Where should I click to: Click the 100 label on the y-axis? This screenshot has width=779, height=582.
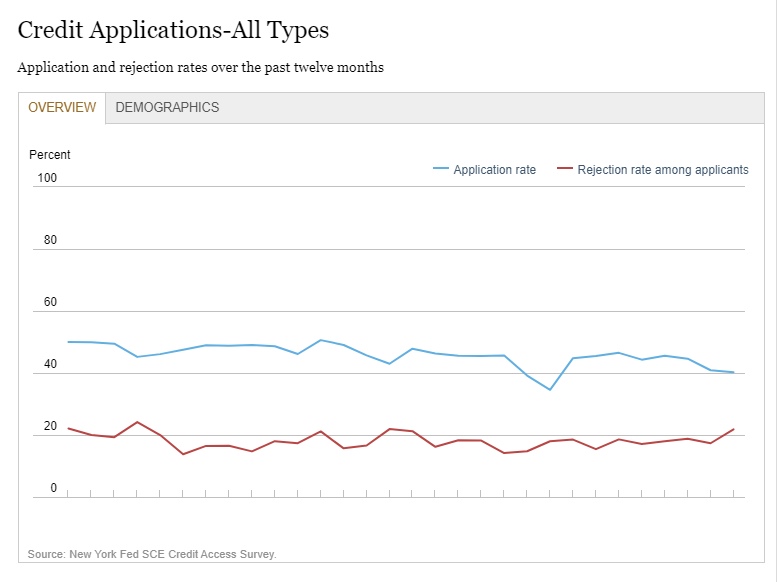47,178
